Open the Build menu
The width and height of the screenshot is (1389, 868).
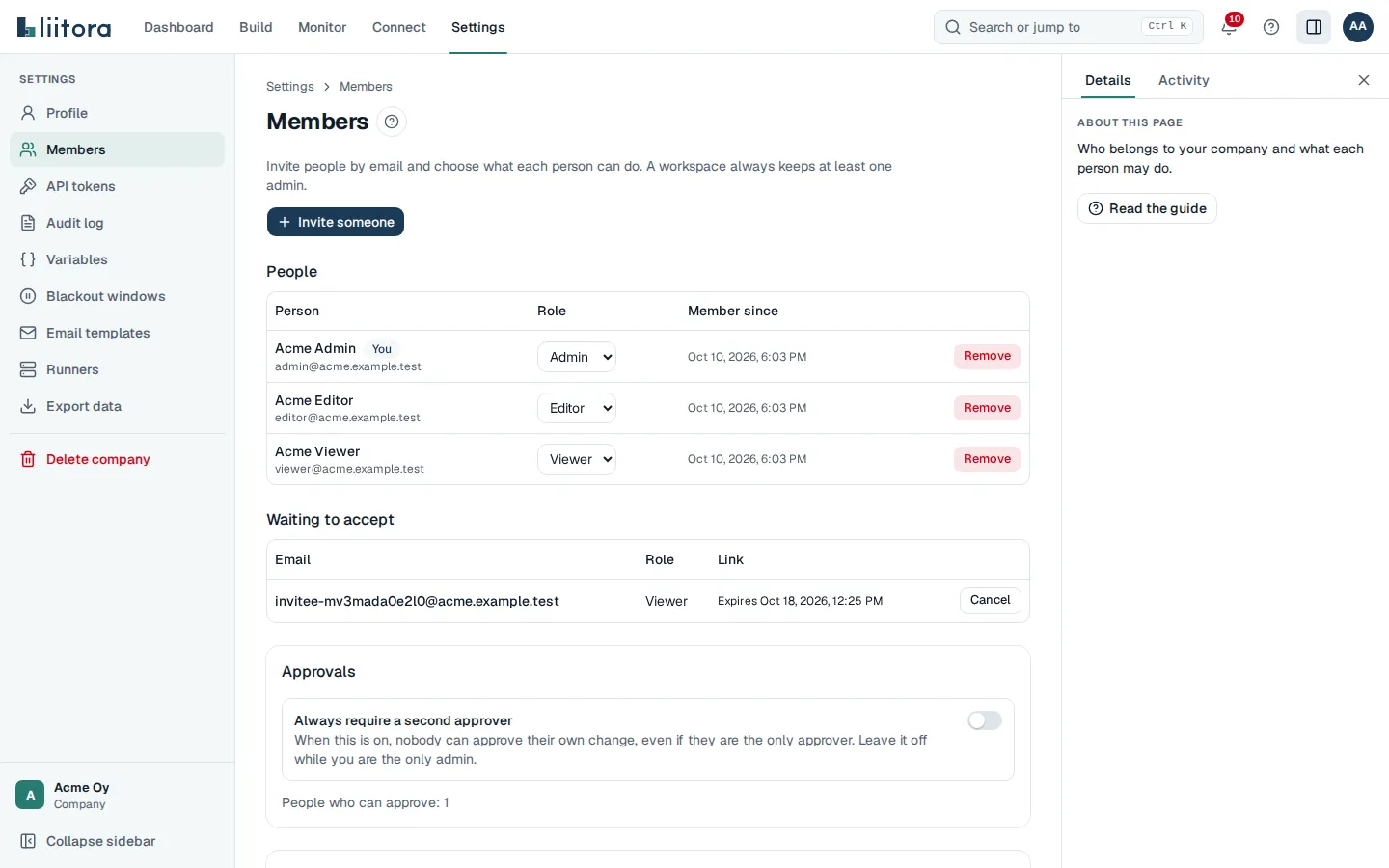coord(256,27)
